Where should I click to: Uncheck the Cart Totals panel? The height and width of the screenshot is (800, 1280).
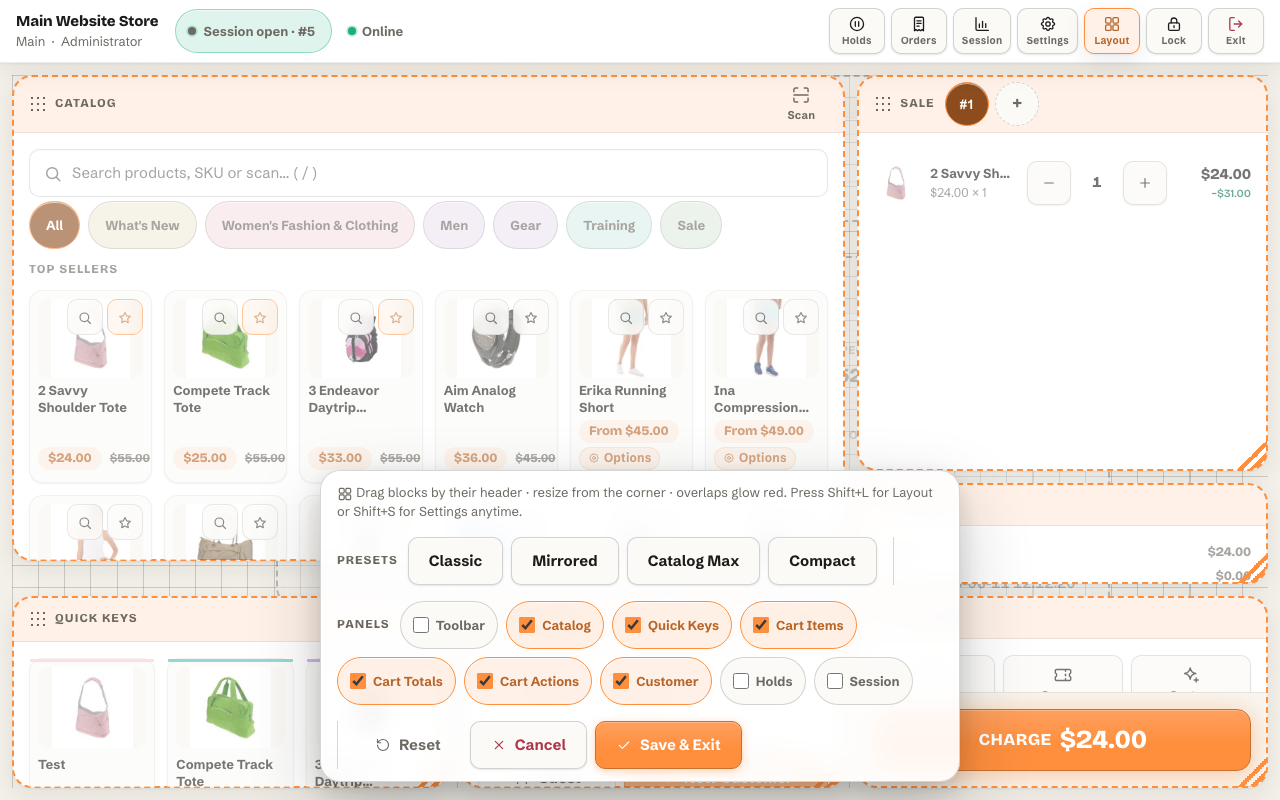coord(358,681)
